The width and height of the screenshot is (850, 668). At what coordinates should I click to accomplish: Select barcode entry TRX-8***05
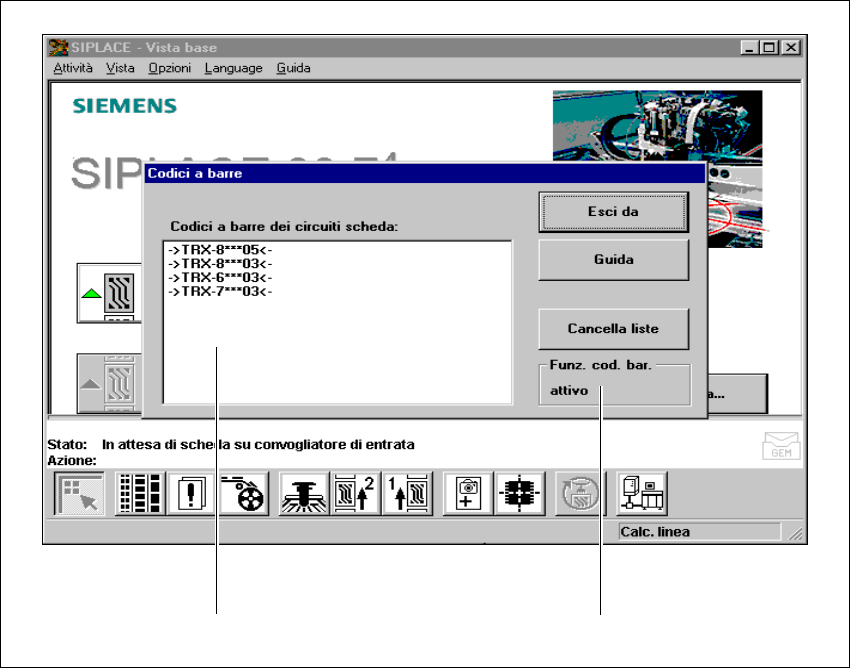coord(220,250)
